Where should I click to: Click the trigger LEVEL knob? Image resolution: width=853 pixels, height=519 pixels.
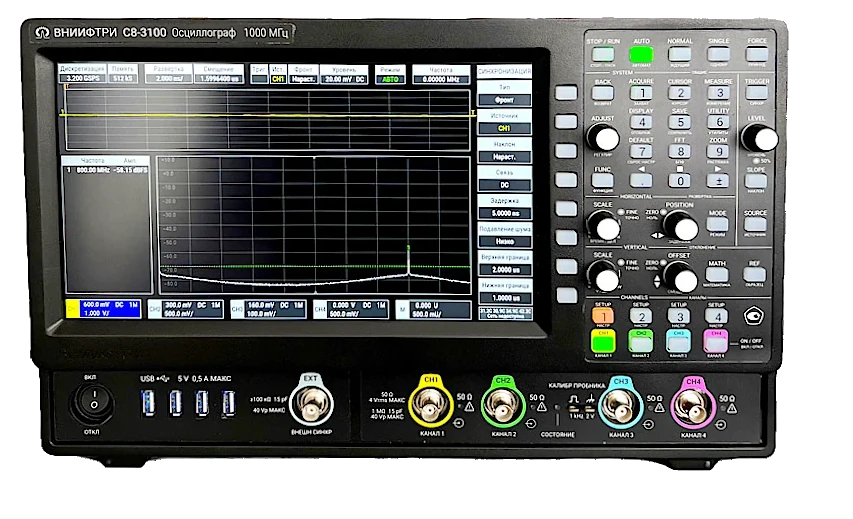[x=759, y=137]
